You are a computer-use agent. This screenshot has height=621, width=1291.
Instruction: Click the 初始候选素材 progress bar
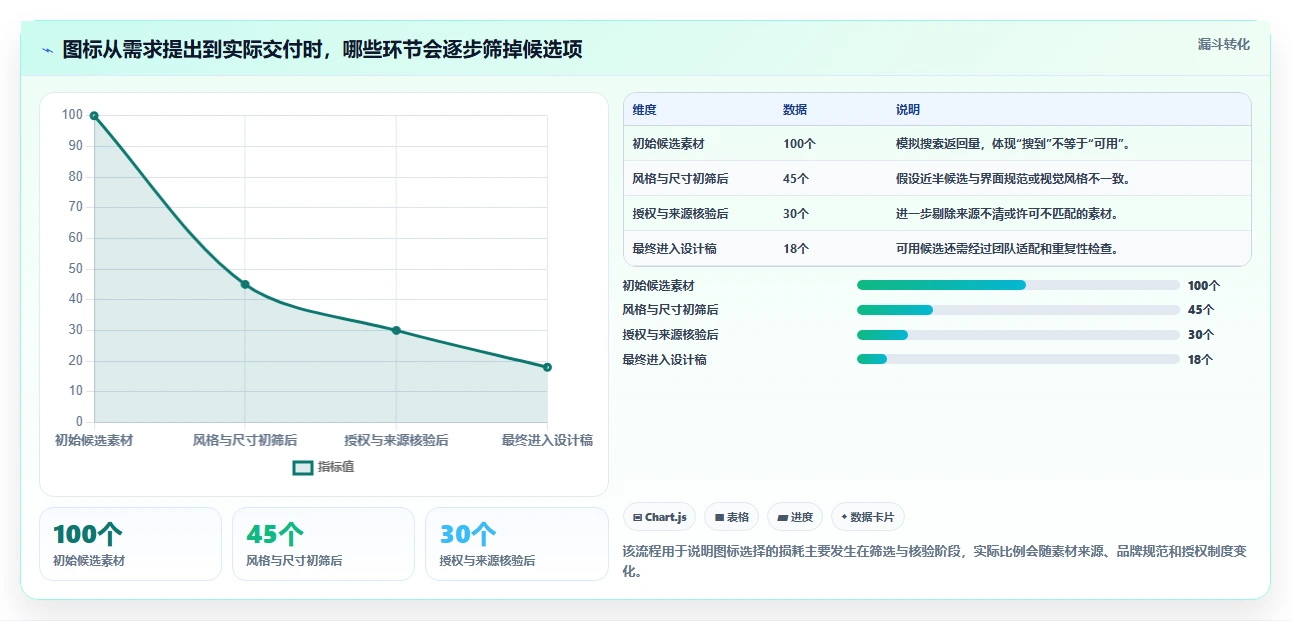point(1018,285)
